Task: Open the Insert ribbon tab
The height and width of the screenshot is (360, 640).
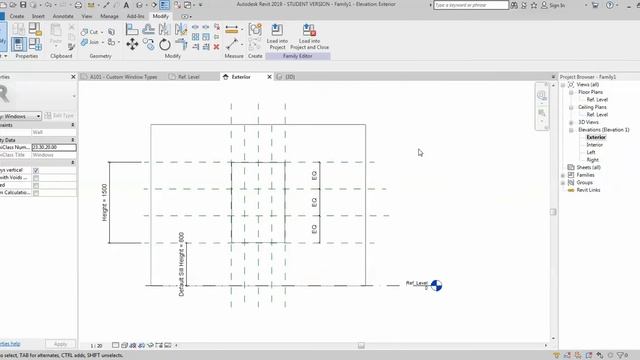Action: 38,16
